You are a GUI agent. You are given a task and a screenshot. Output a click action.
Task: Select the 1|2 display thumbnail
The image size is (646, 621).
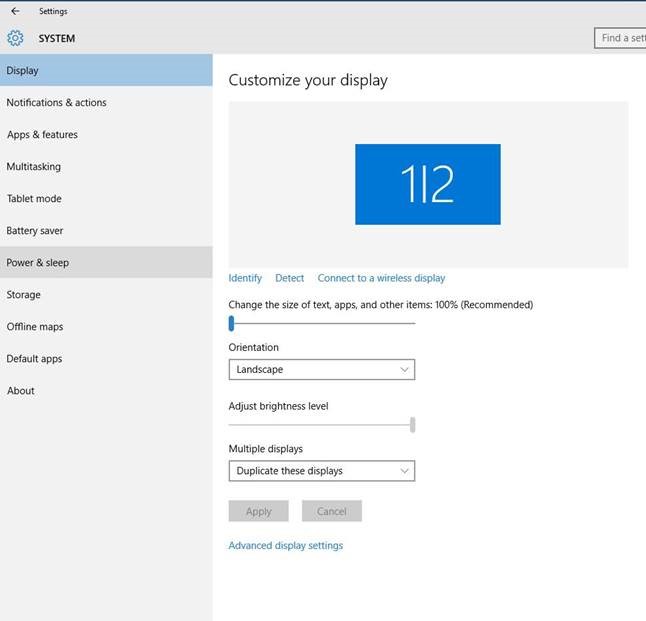428,184
